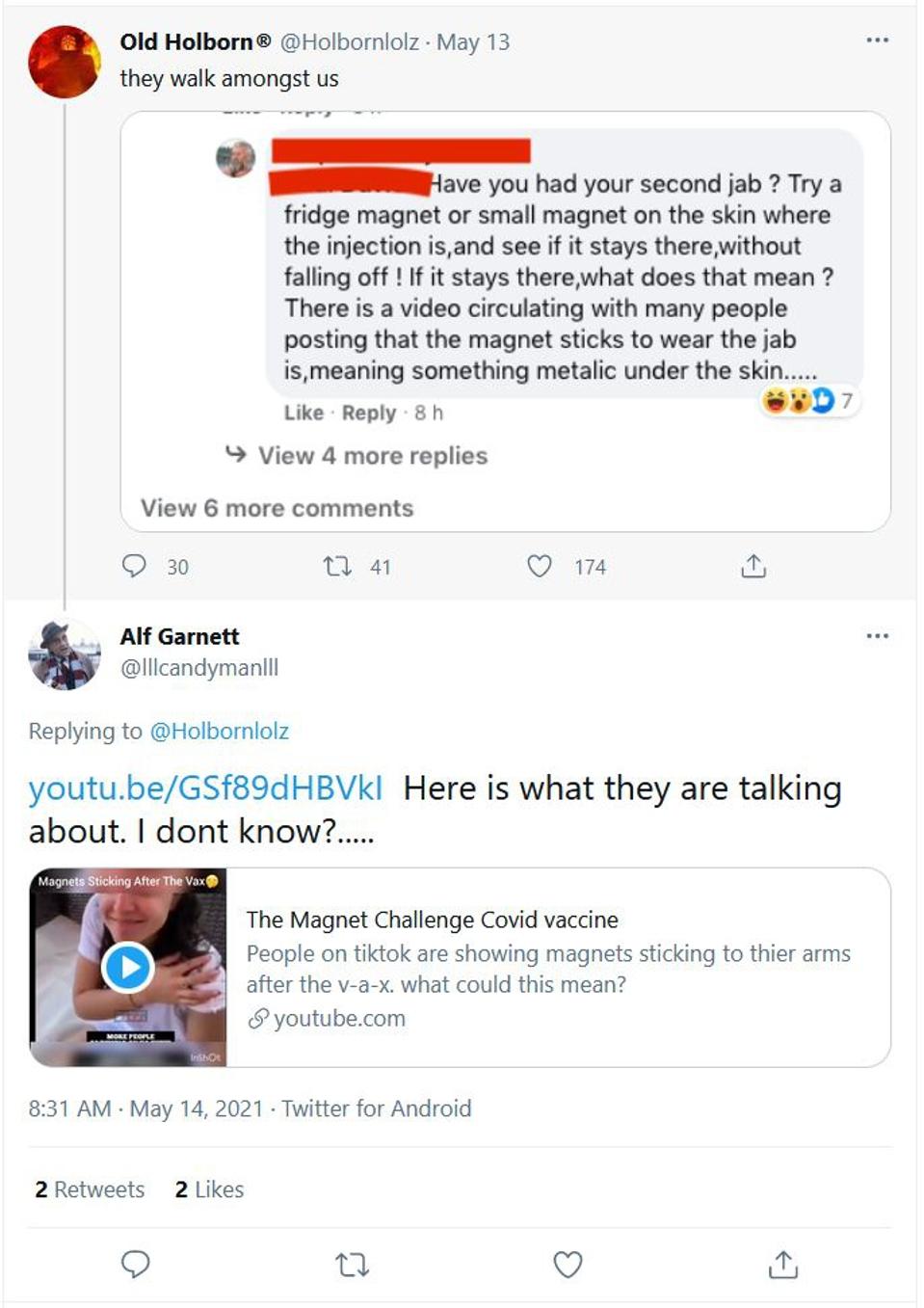Click reply icon on Old Holborn tweet
The width and height of the screenshot is (924, 1308).
(134, 566)
